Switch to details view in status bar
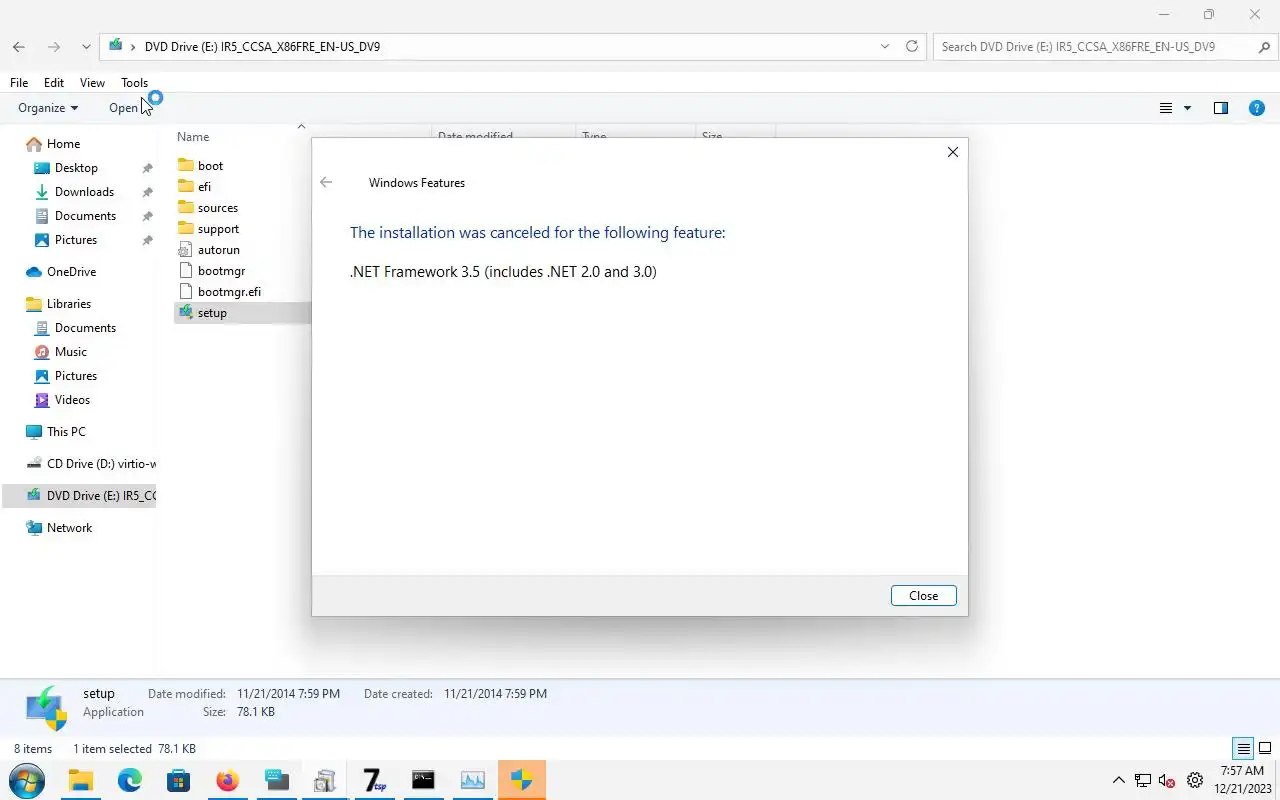Screen dimensions: 1280x800 click(1243, 748)
